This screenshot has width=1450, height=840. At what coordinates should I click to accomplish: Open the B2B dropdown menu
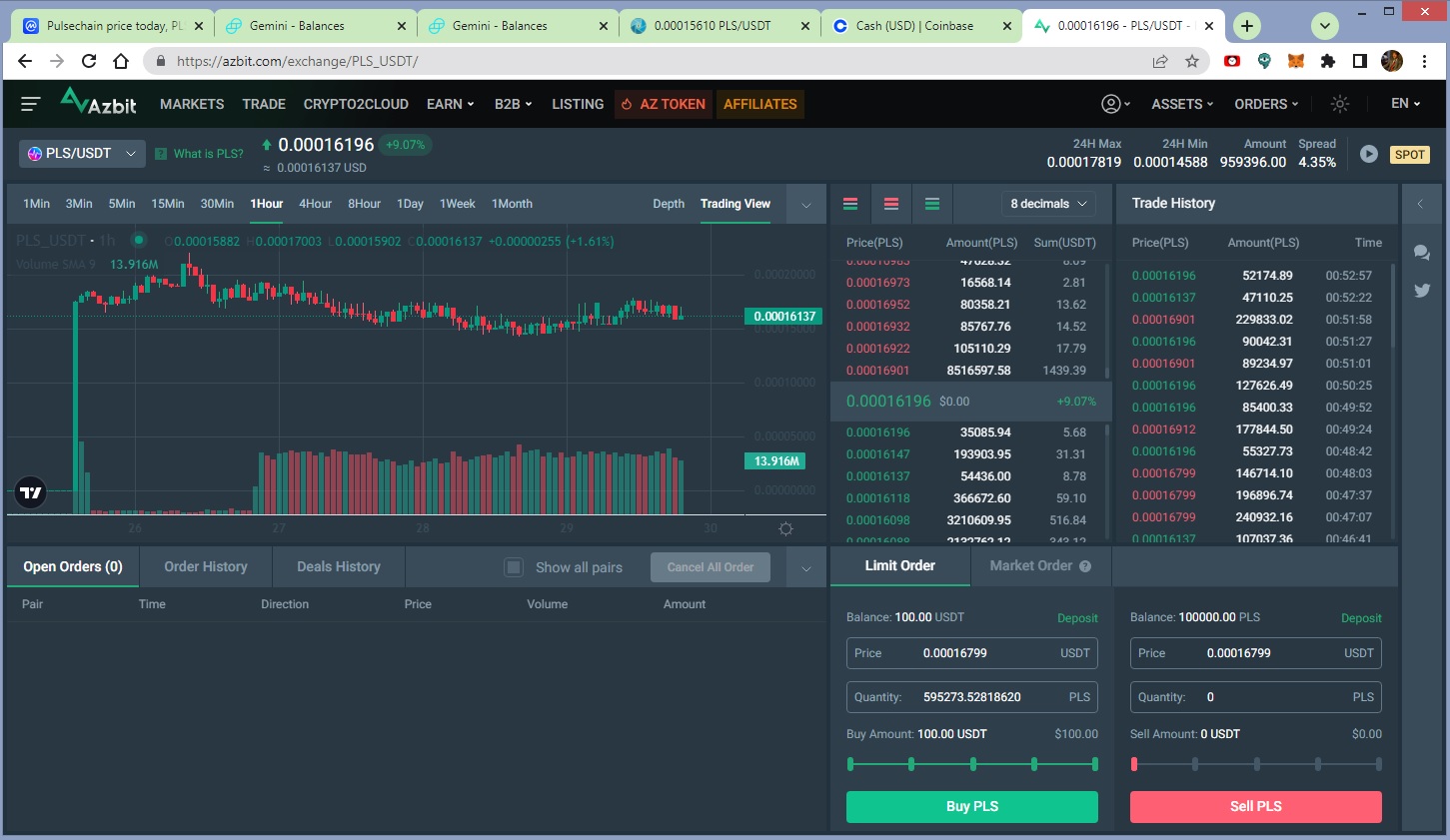click(513, 104)
